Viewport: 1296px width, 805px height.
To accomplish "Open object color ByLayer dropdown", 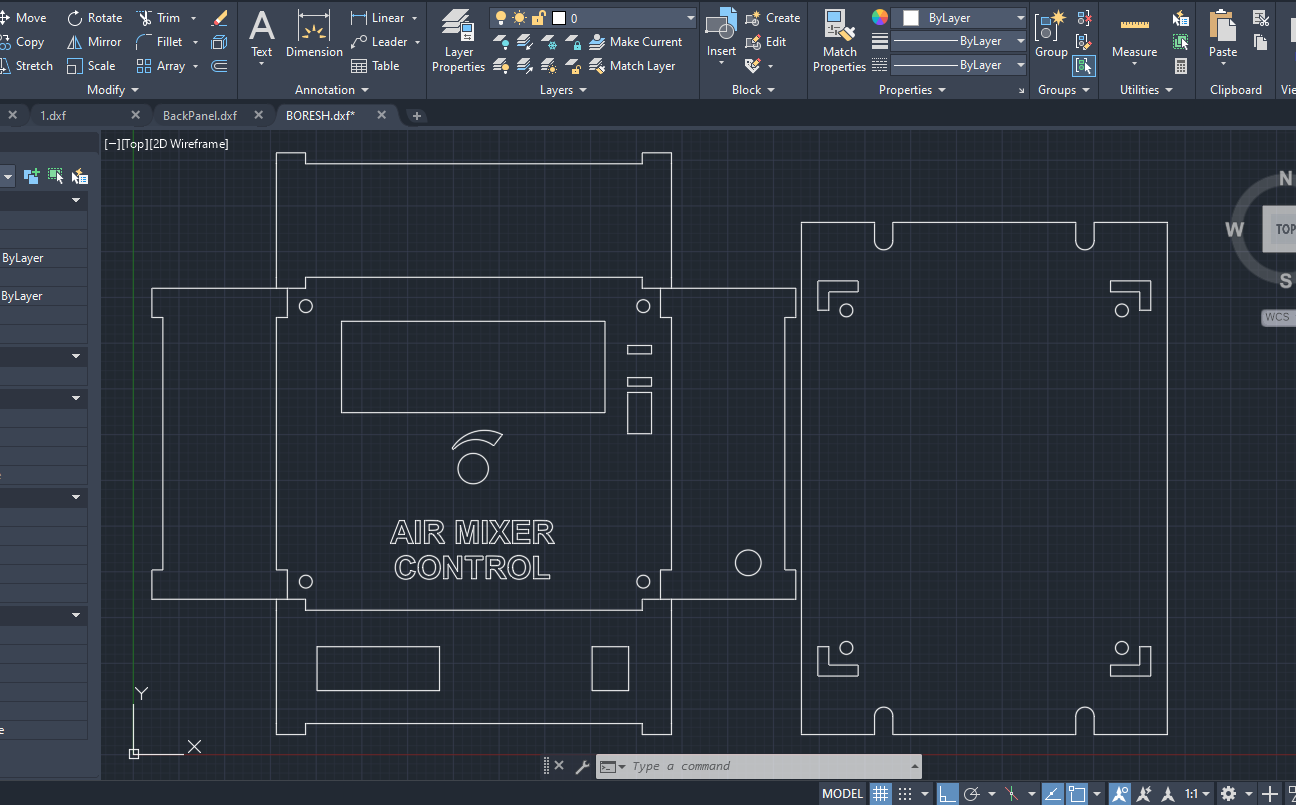I will click(x=960, y=18).
